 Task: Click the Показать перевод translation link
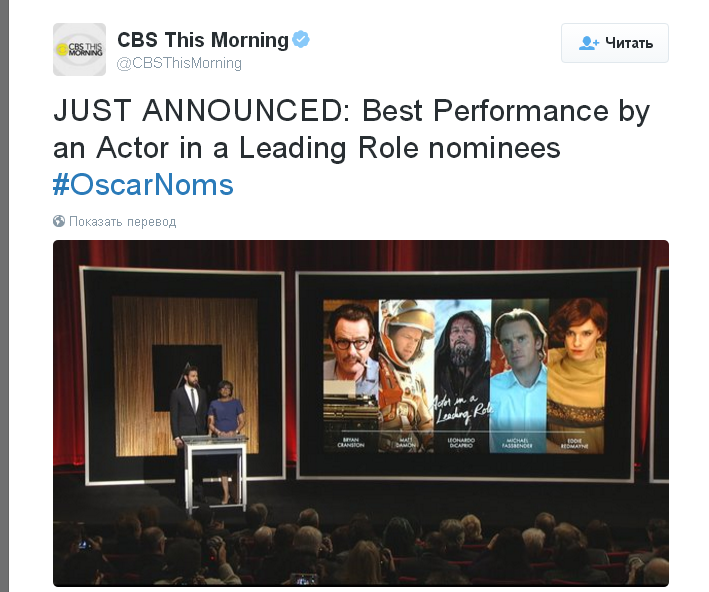pyautogui.click(x=122, y=221)
